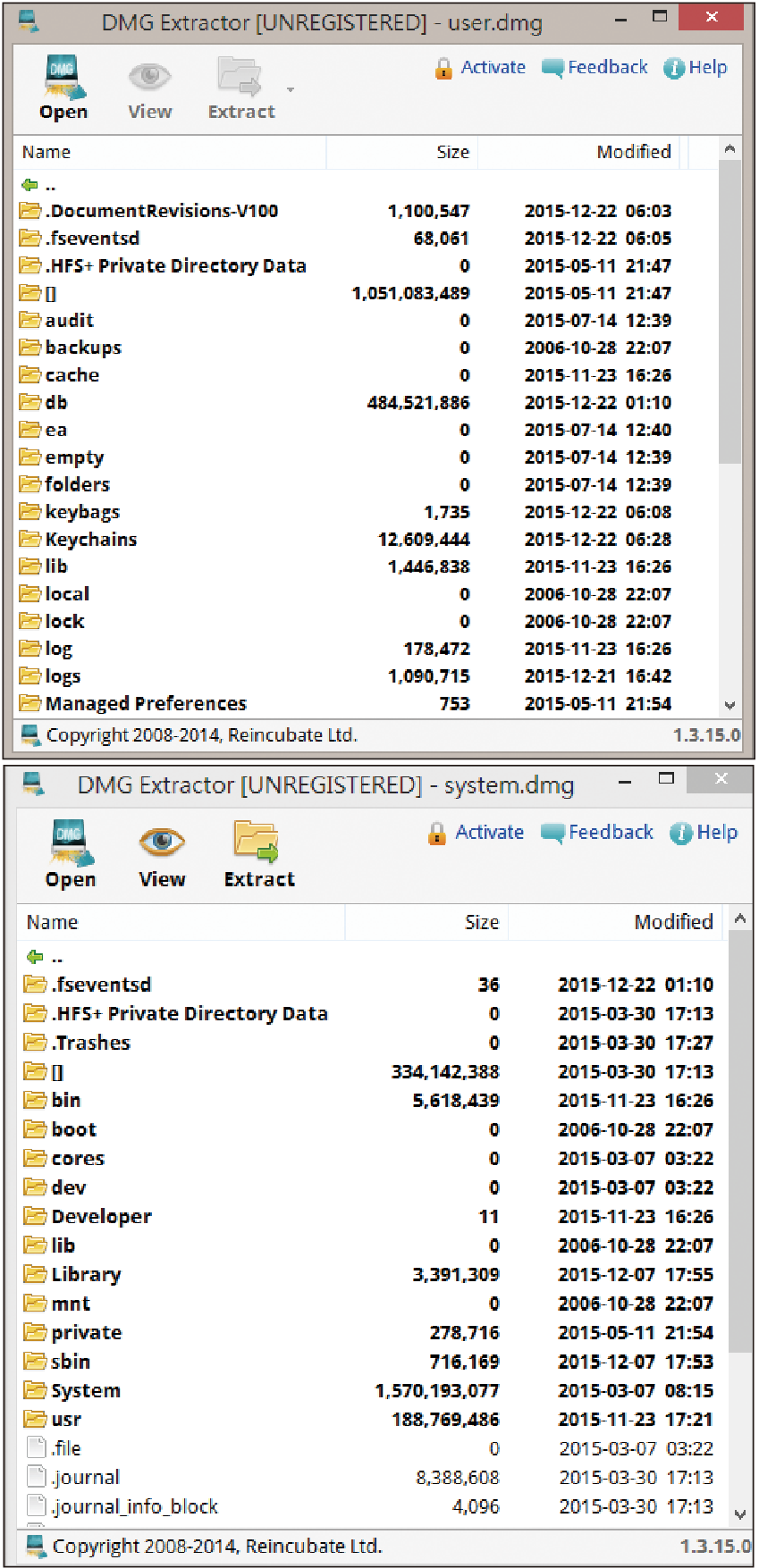Select keybags folder icon

tap(31, 512)
